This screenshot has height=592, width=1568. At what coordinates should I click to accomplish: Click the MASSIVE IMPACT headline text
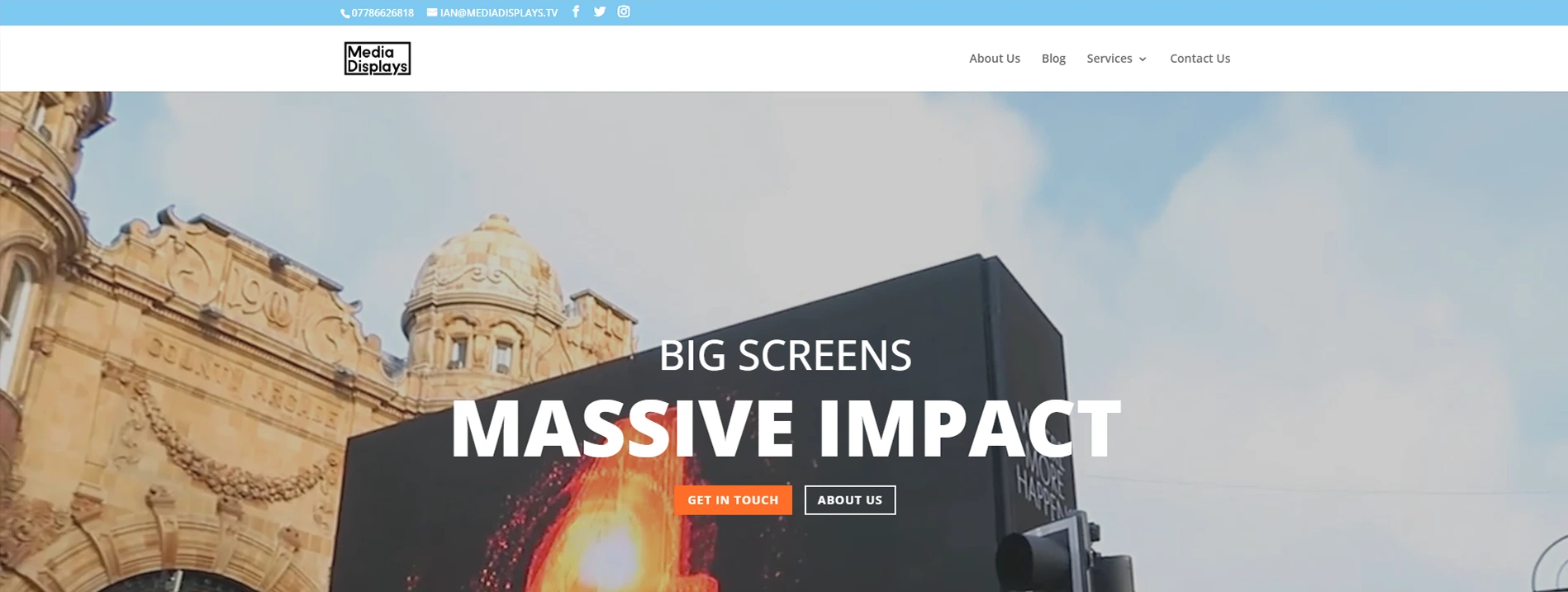click(785, 429)
